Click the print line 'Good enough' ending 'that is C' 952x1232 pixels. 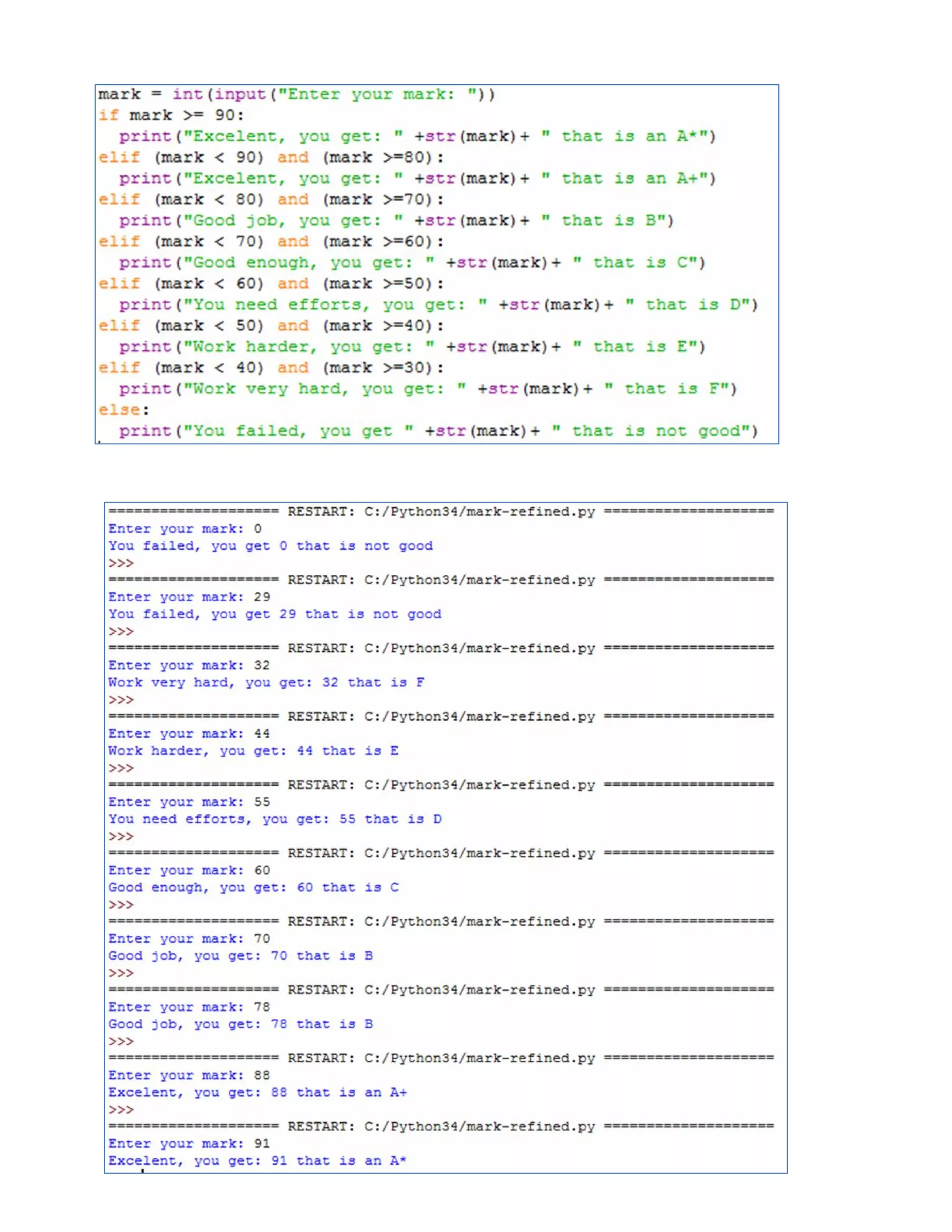click(412, 263)
